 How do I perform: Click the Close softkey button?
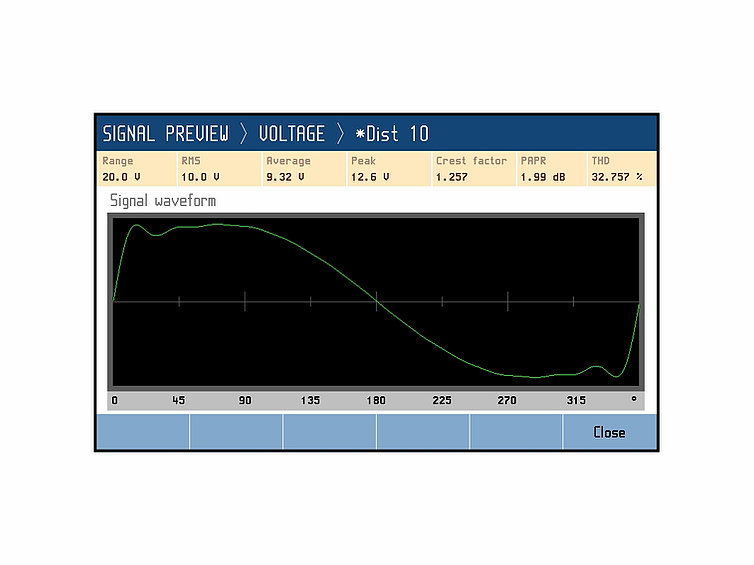click(609, 432)
